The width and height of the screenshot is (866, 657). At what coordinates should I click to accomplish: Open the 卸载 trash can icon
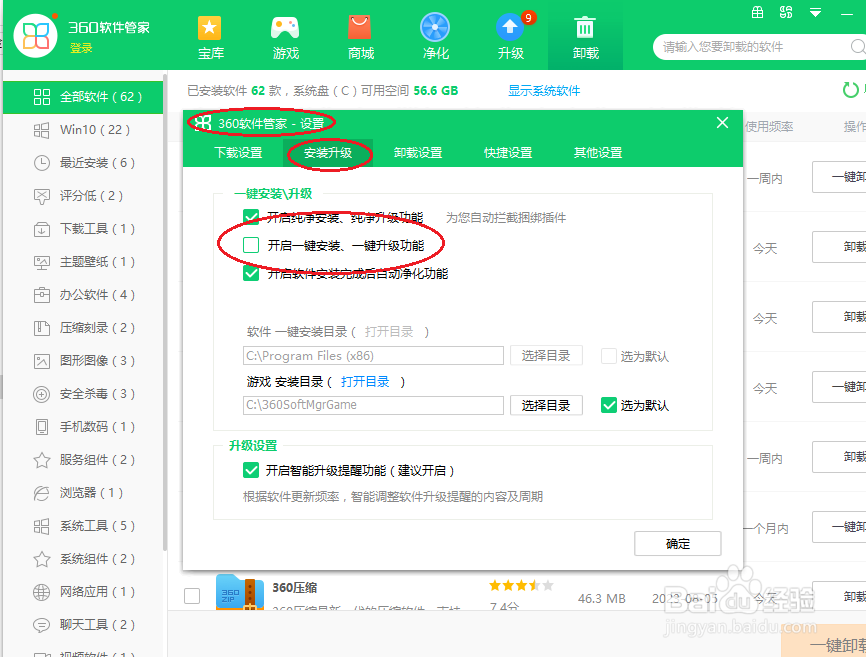585,28
